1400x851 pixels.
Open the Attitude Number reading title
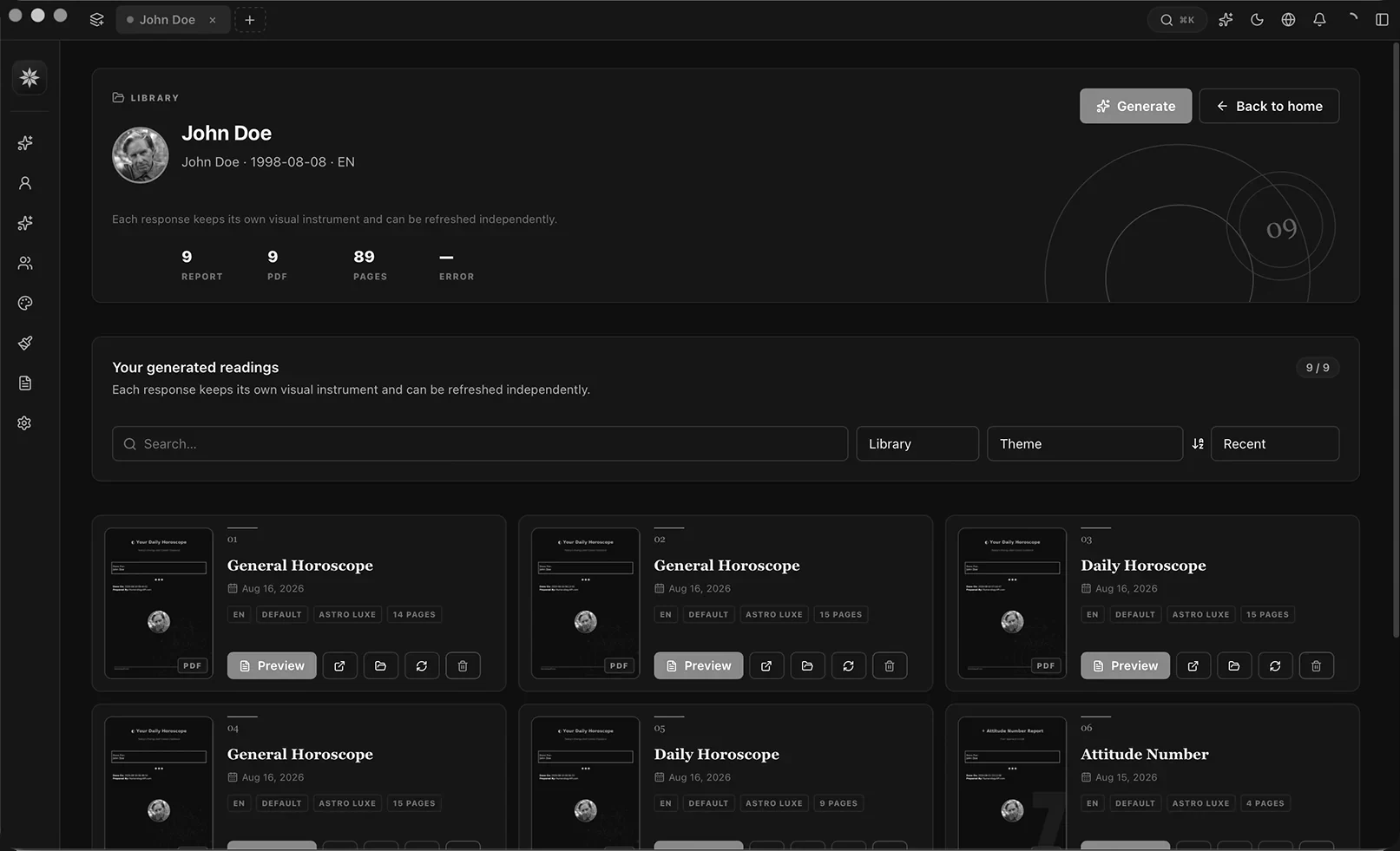coord(1145,754)
